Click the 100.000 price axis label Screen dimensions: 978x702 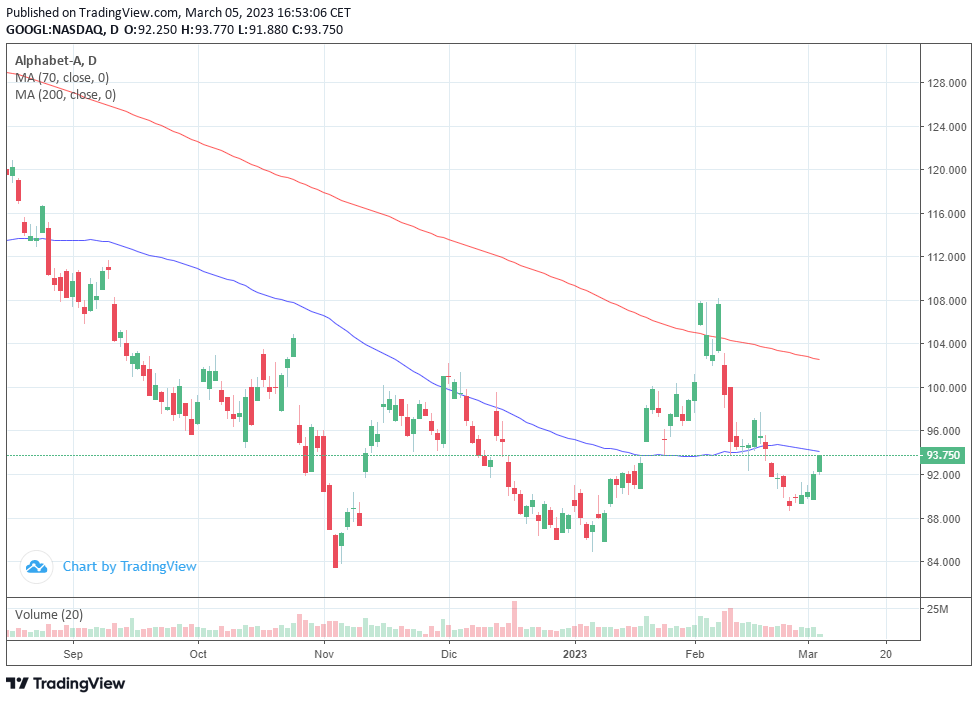(946, 388)
